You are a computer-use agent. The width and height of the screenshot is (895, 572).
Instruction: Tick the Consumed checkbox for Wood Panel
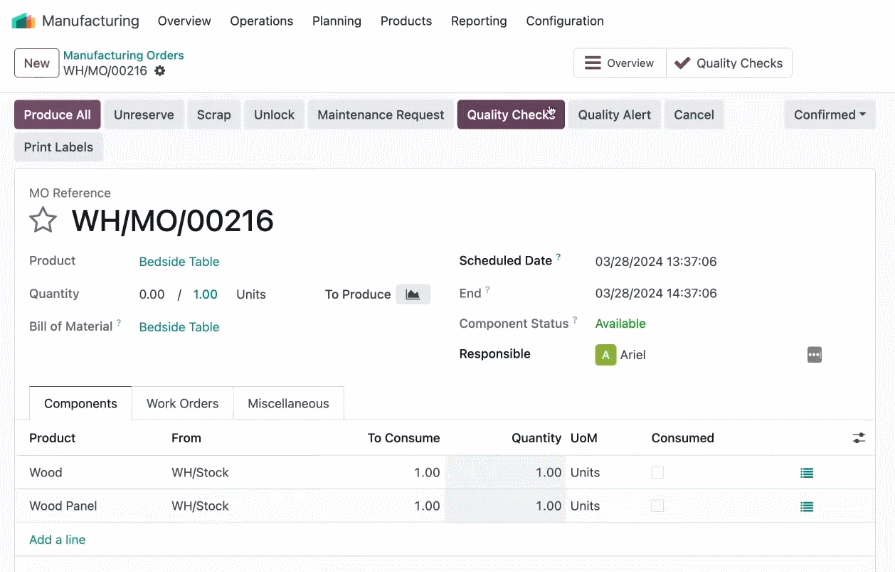pyautogui.click(x=658, y=506)
